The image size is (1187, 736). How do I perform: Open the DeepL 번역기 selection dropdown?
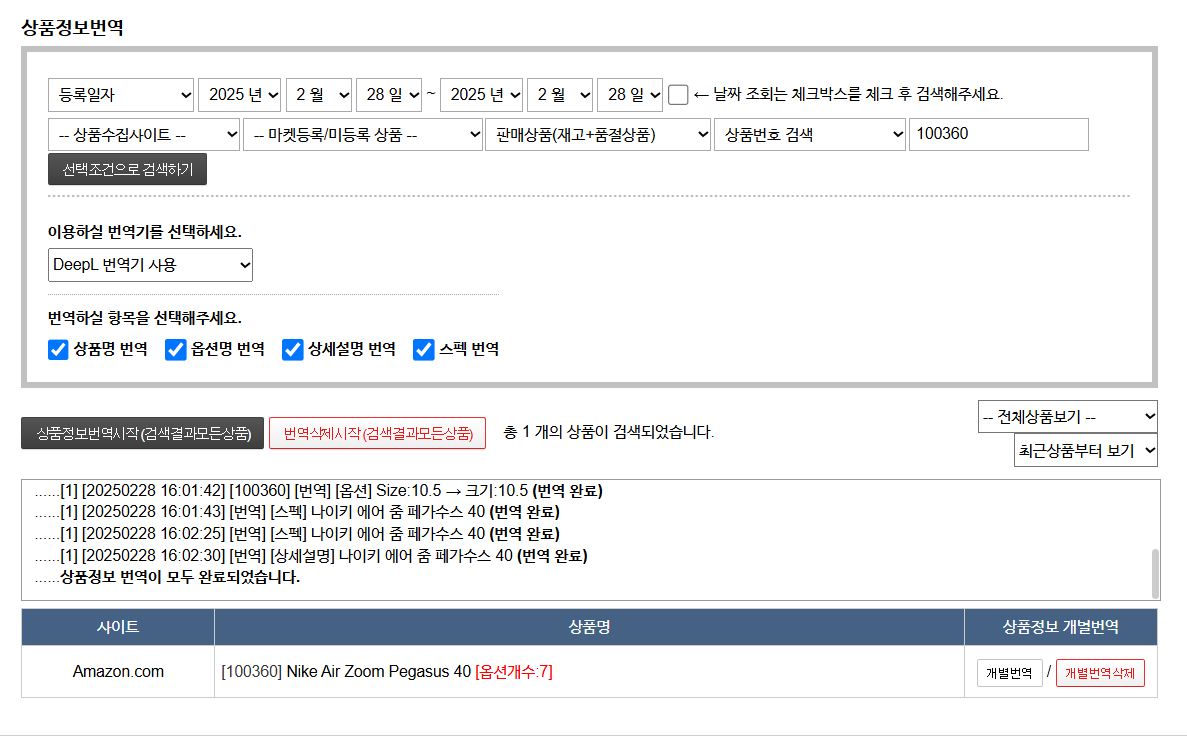150,265
